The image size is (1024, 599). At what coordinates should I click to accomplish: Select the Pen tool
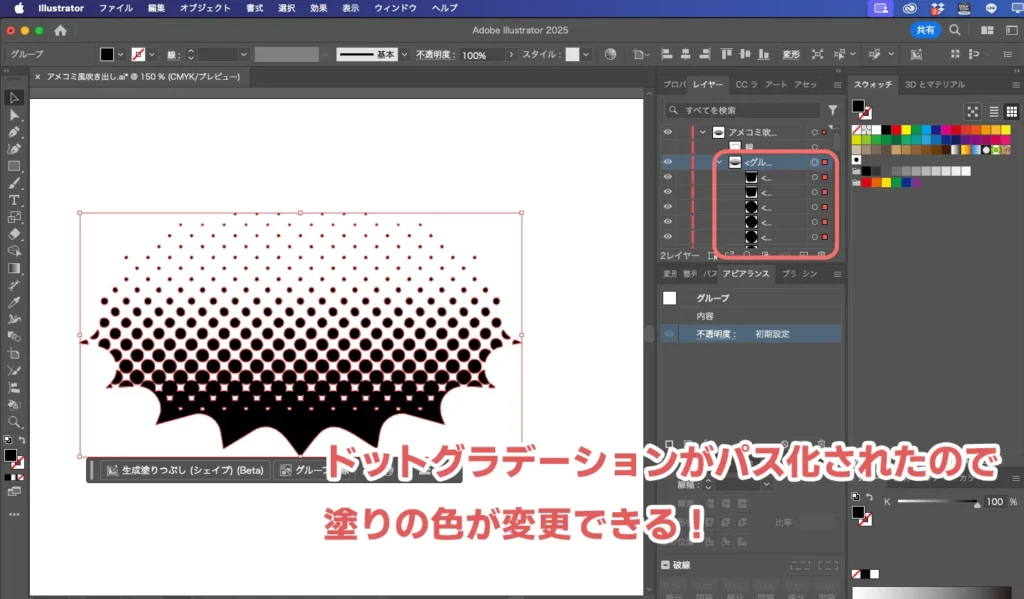pyautogui.click(x=14, y=132)
